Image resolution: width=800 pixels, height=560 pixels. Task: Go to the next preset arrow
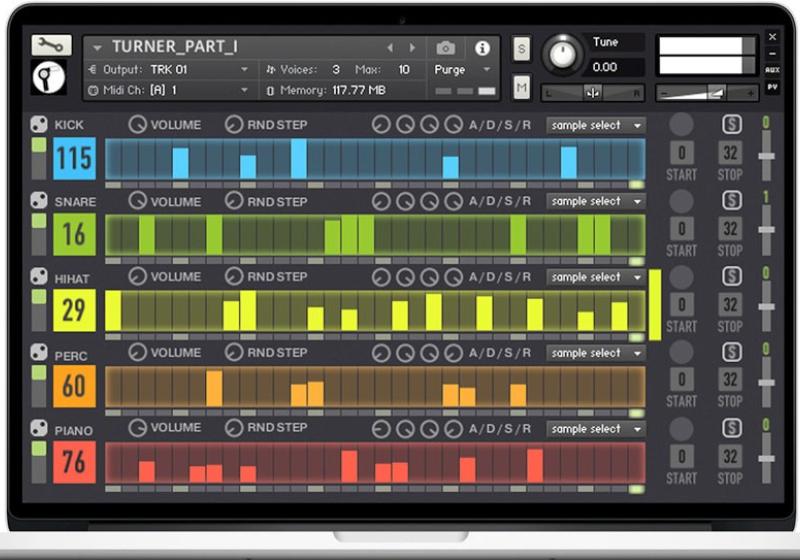point(413,48)
